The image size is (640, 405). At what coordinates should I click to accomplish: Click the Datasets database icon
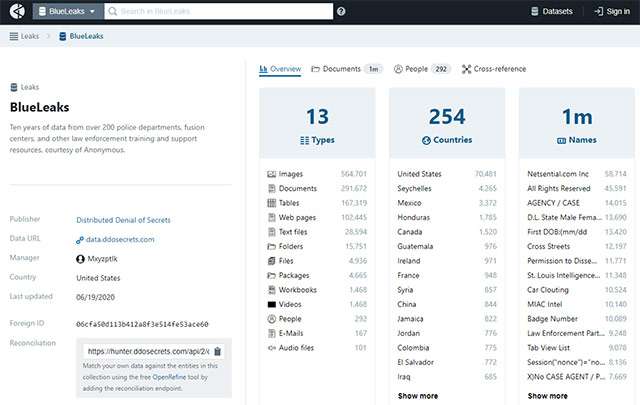coord(534,11)
